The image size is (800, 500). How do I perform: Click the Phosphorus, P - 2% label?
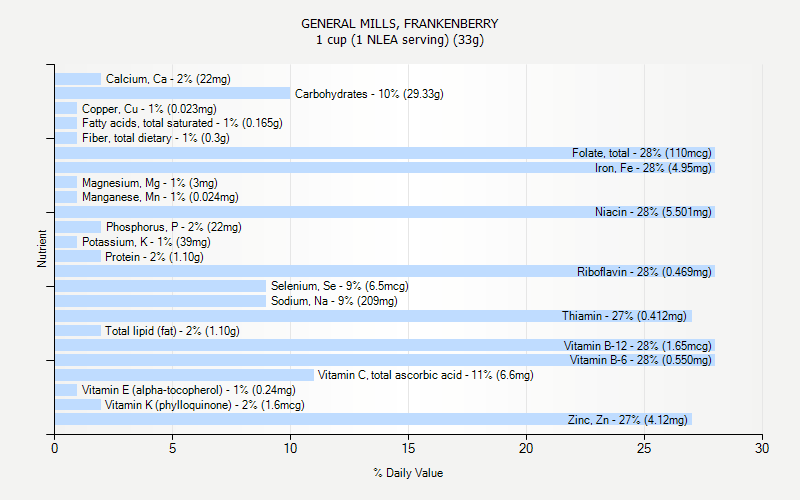tap(173, 227)
